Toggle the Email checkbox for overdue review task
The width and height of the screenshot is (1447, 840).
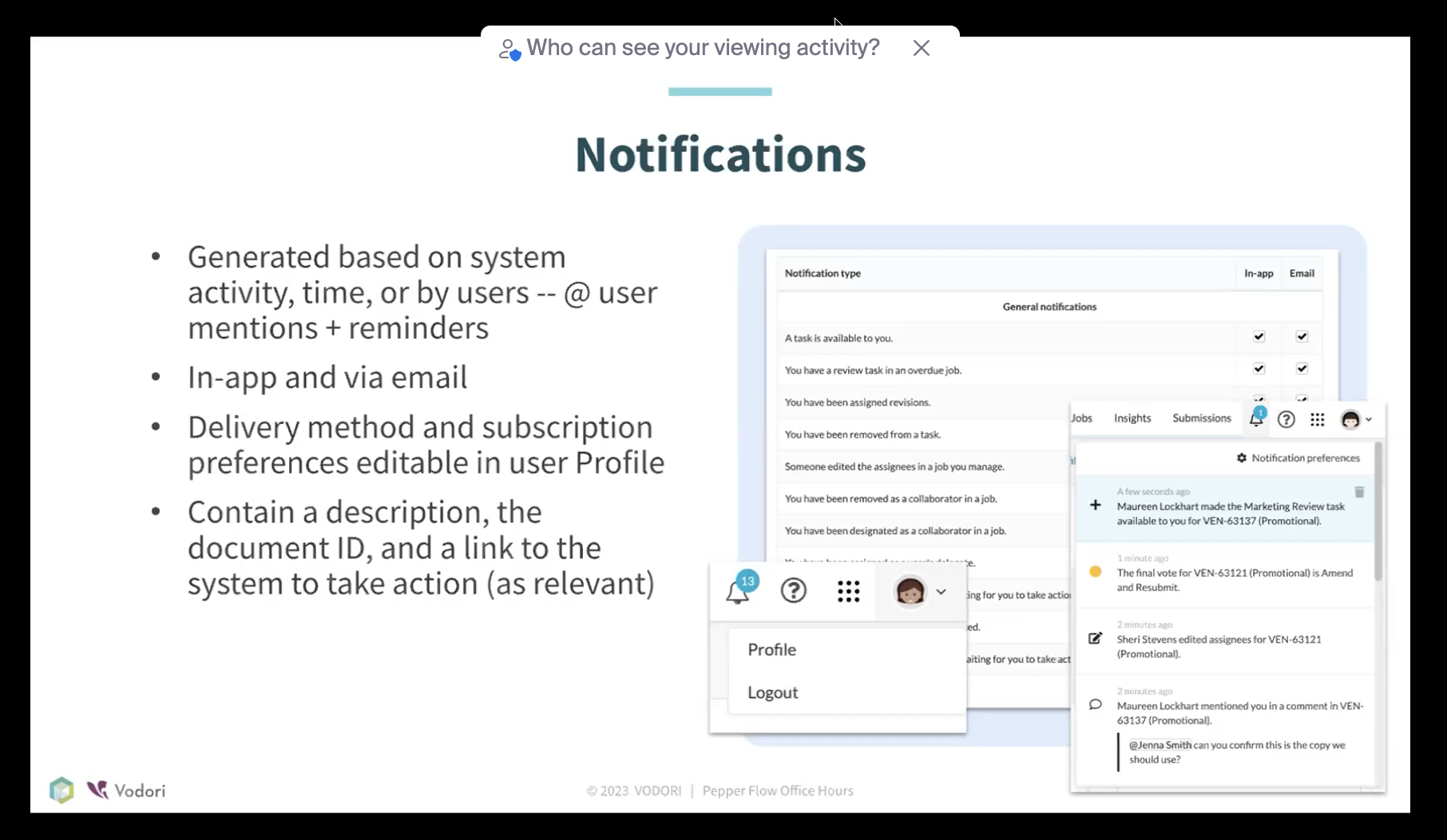pyautogui.click(x=1302, y=368)
